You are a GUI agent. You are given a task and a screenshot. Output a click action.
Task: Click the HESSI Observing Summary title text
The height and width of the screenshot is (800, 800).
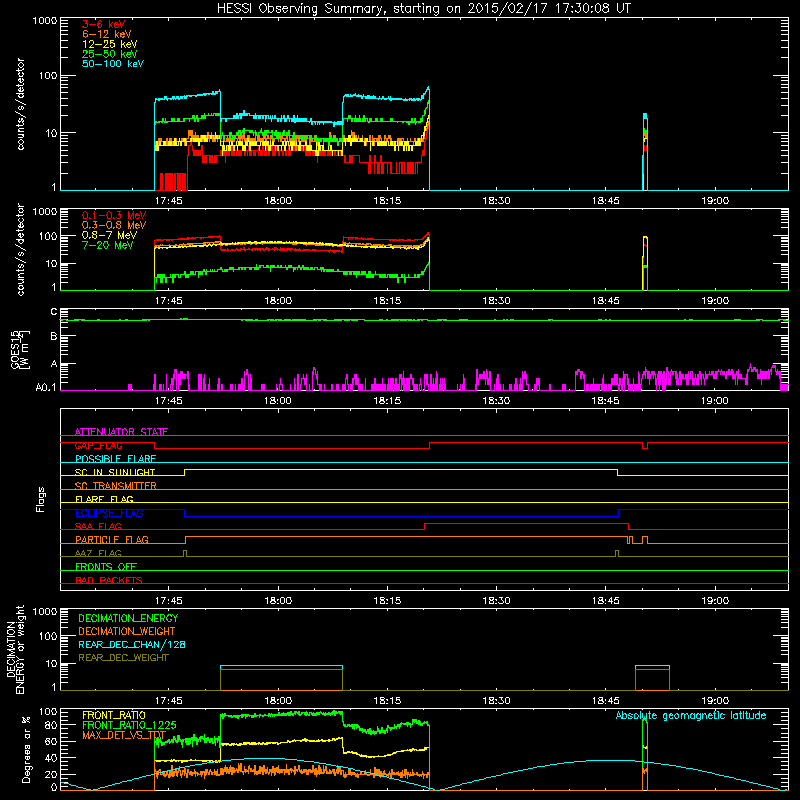(423, 9)
